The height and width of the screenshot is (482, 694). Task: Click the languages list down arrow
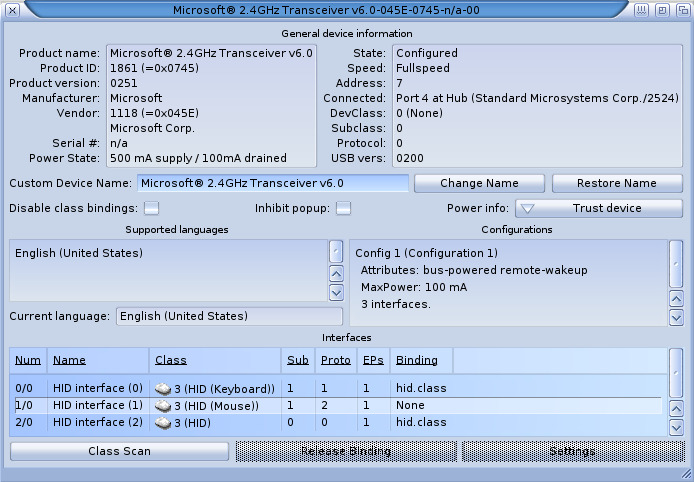[x=336, y=292]
